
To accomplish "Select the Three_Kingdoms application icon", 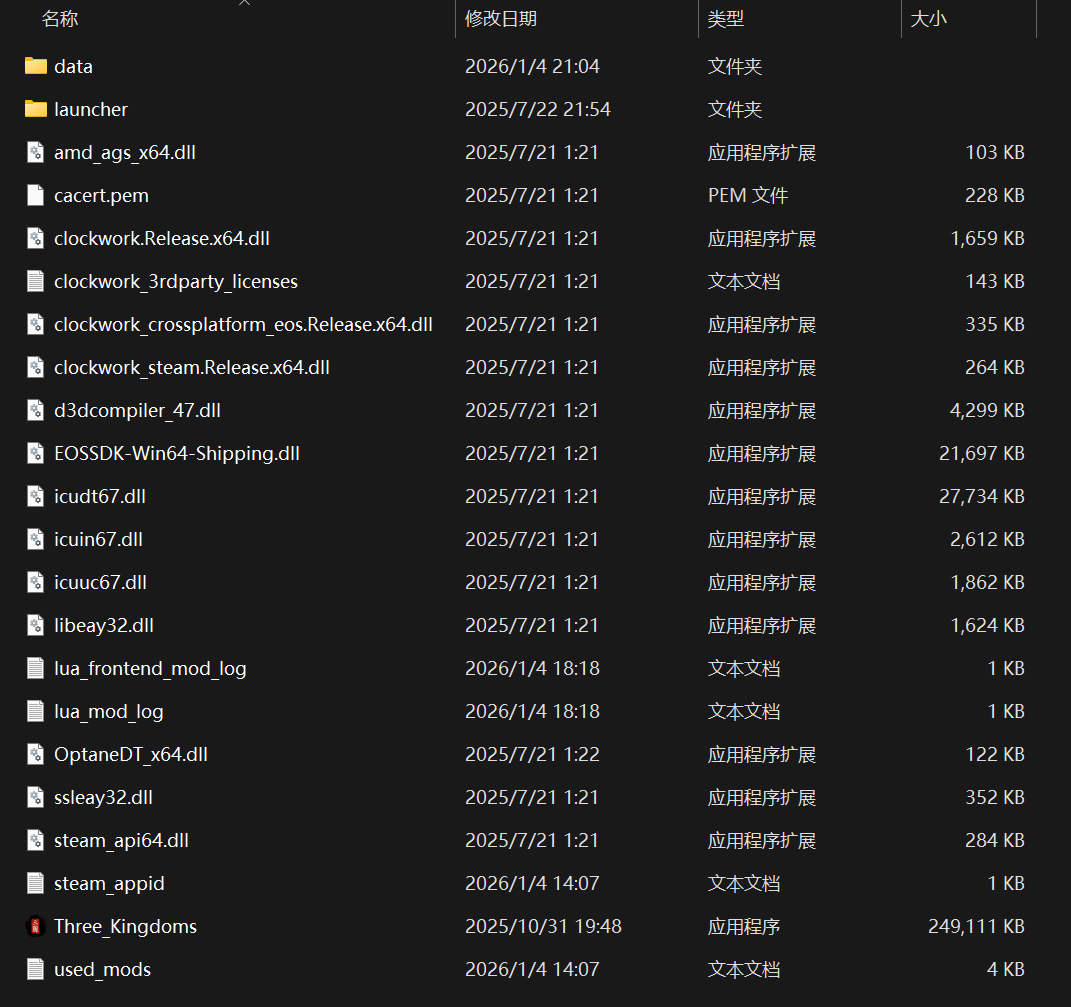I will point(36,926).
